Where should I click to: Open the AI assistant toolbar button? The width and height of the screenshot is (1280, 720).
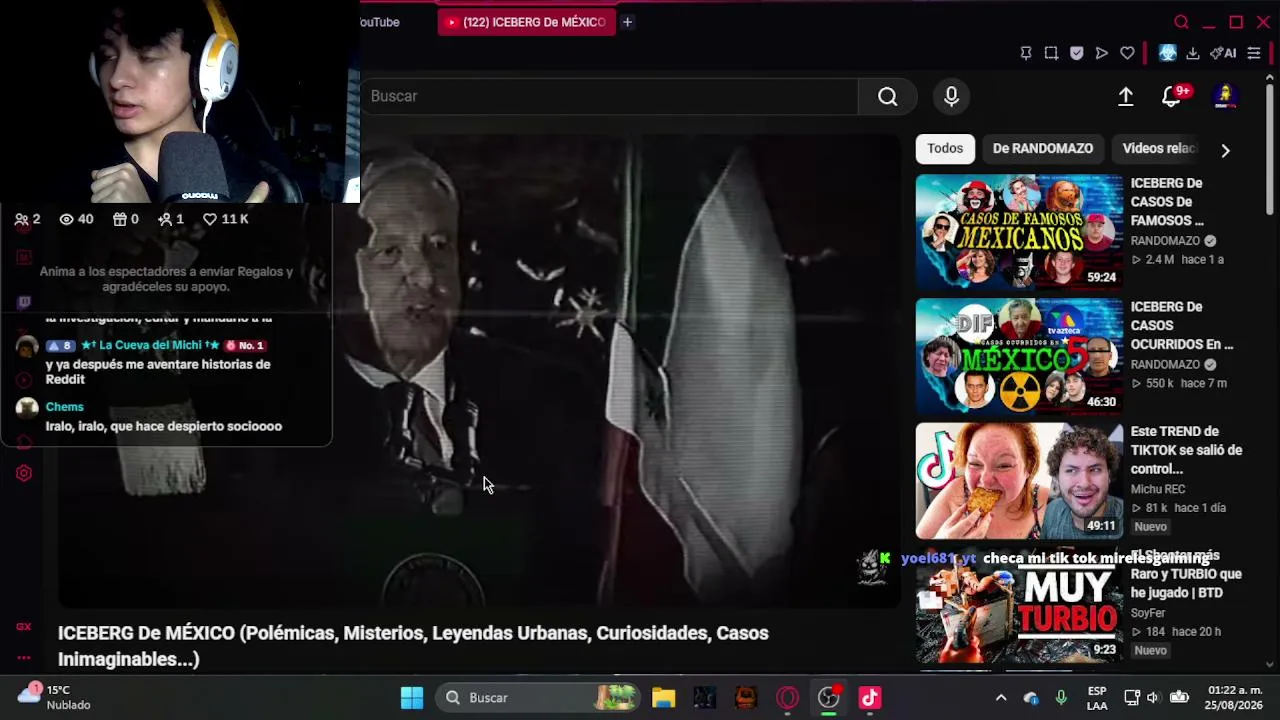click(x=1223, y=53)
